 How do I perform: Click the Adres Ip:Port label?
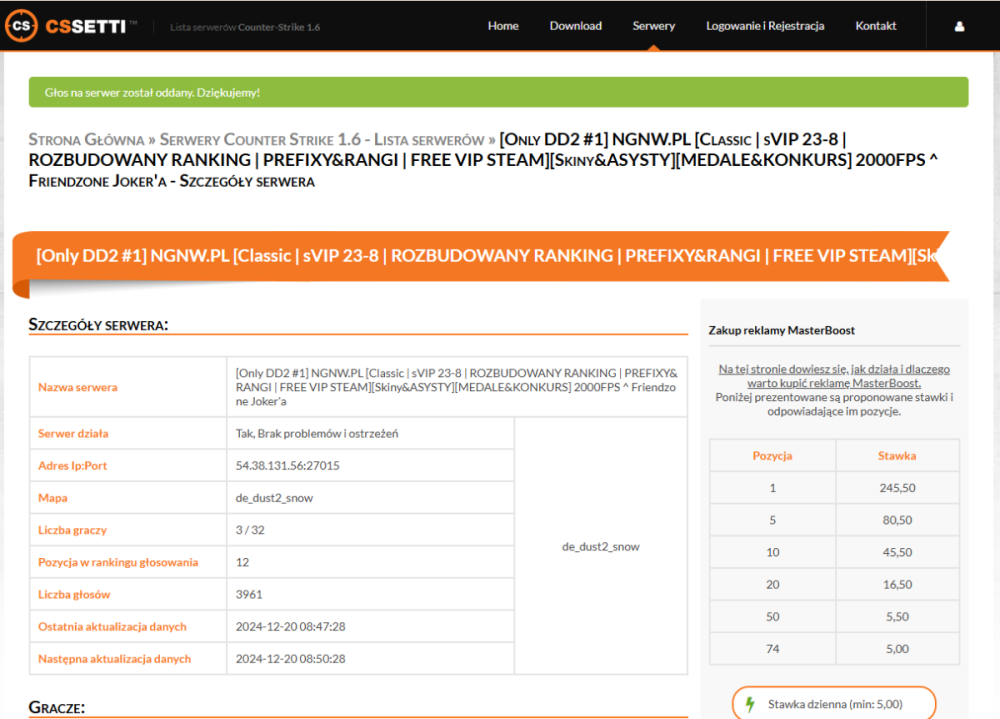click(73, 466)
